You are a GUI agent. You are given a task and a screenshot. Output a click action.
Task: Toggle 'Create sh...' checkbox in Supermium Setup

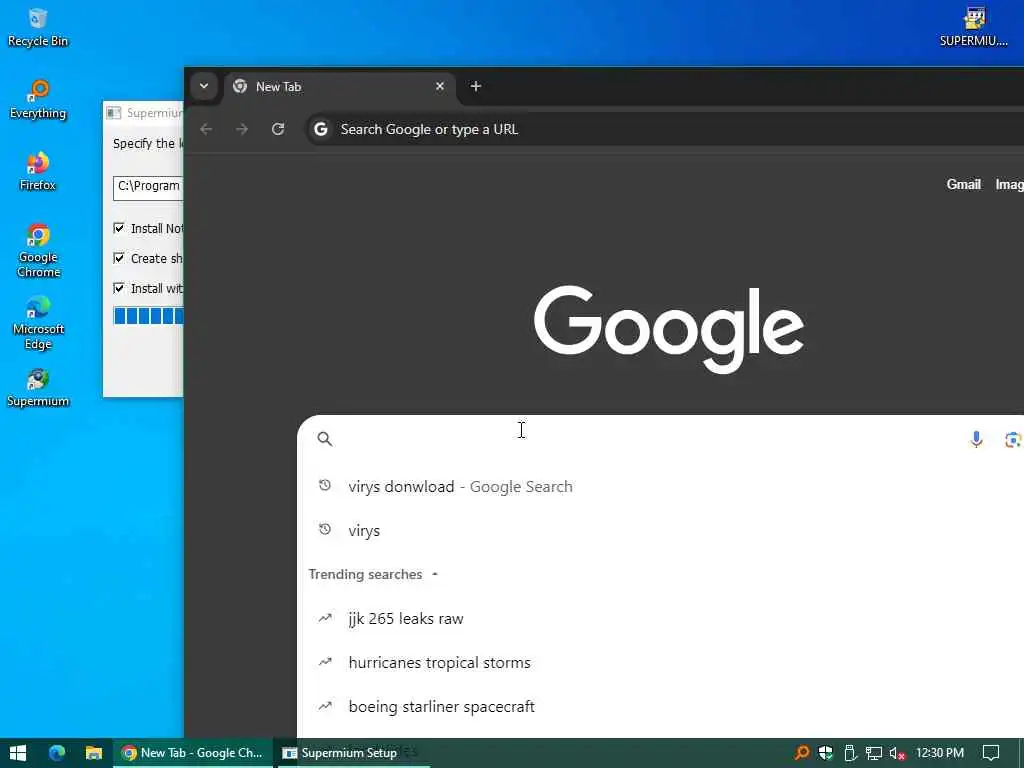coord(119,258)
